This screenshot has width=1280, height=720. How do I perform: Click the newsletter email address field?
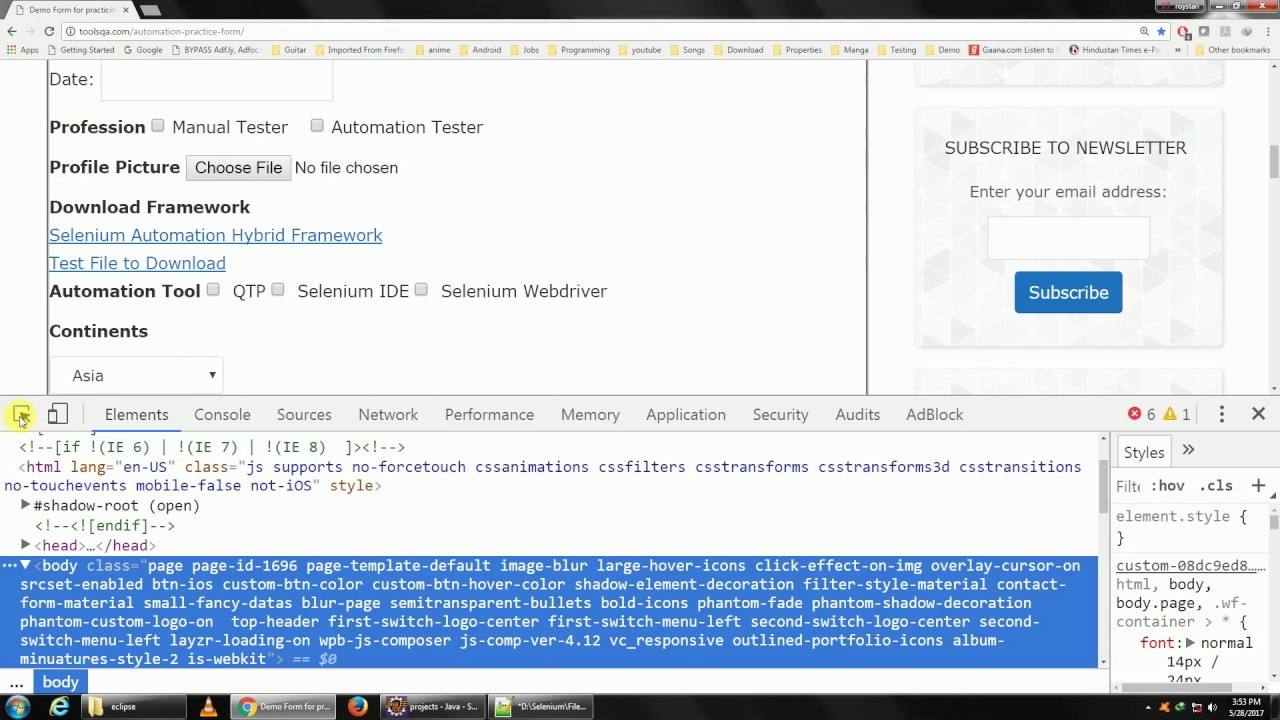[1068, 239]
